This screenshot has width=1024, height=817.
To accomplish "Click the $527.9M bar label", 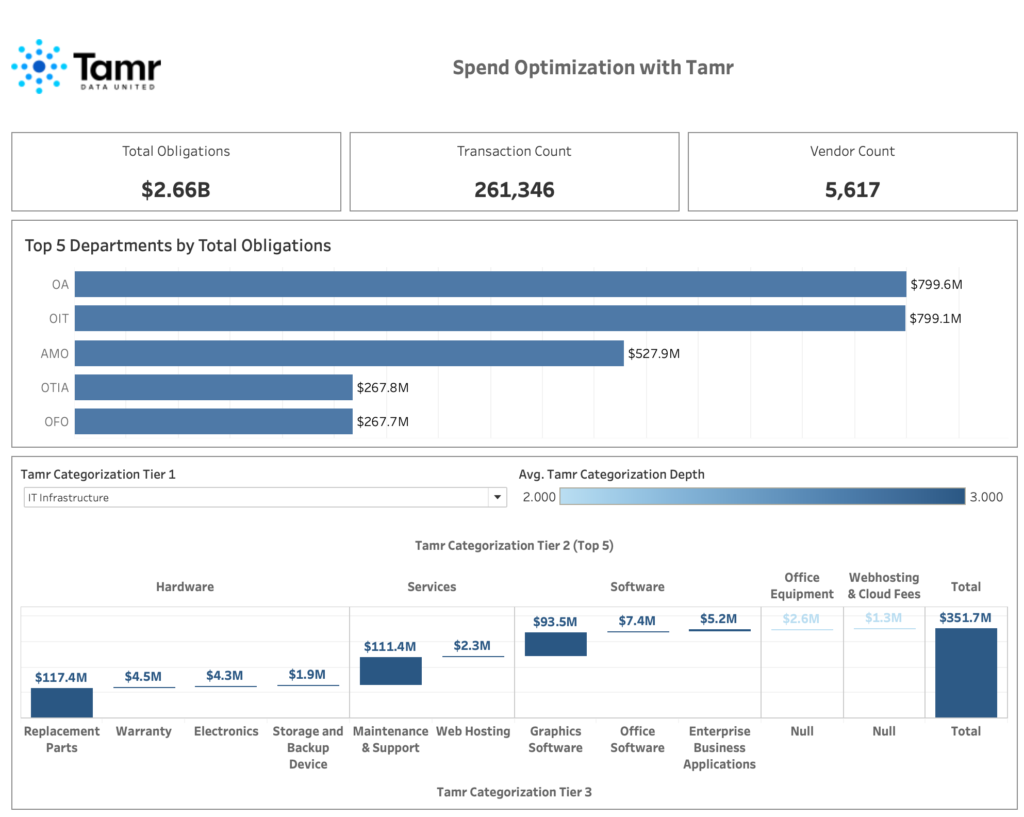I will [654, 353].
